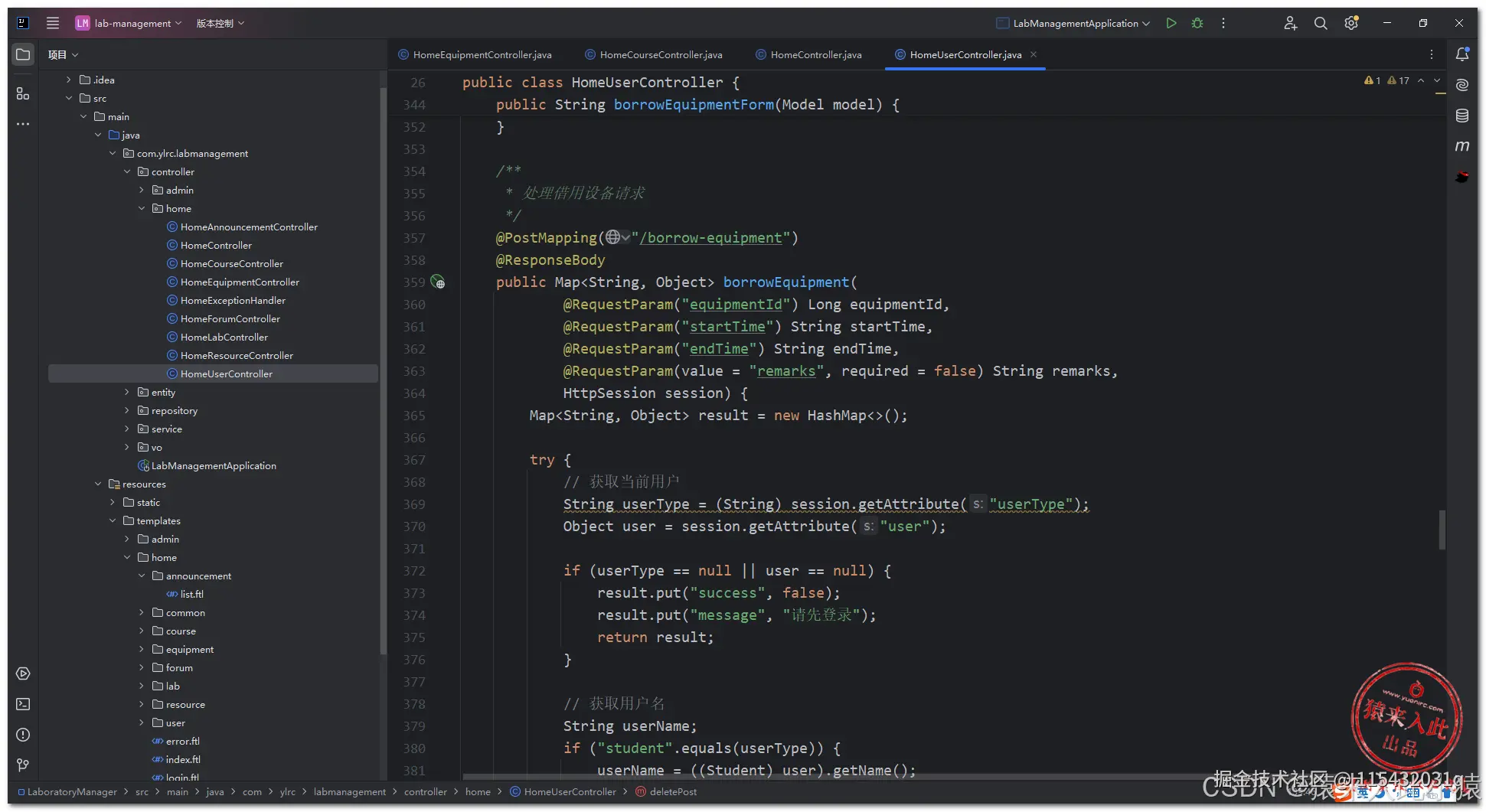The width and height of the screenshot is (1486, 812).
Task: Open the Problems tool window
Action: coord(23,735)
